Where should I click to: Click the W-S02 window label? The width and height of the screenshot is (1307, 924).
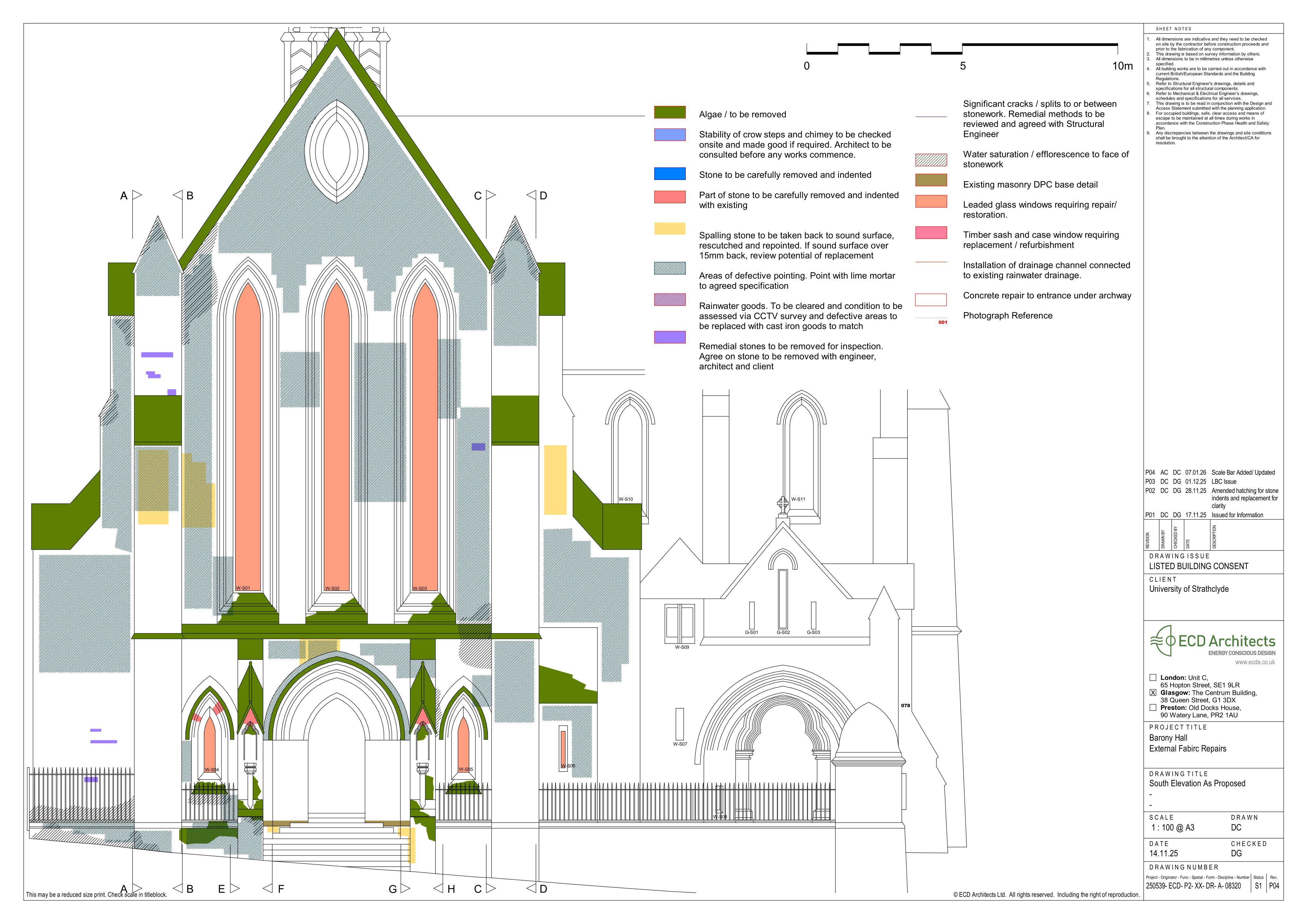pos(332,588)
